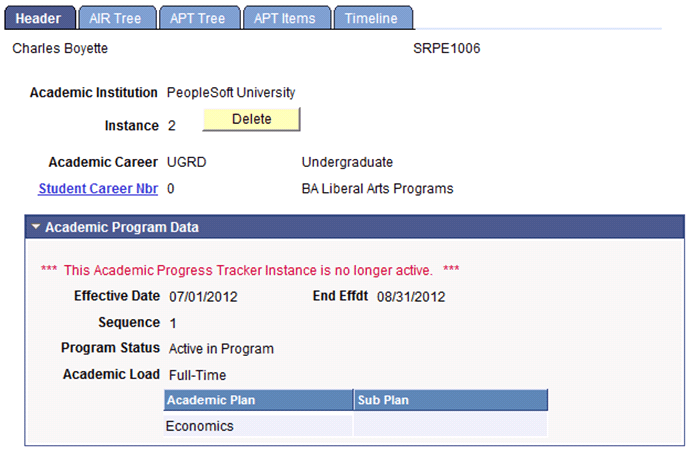Screen dimensions: 691x452
Task: Click the student name Charles Boyette
Action: pyautogui.click(x=60, y=48)
